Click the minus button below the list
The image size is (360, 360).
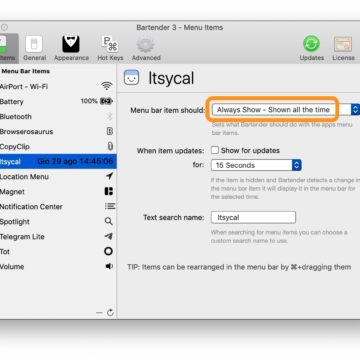(99, 313)
